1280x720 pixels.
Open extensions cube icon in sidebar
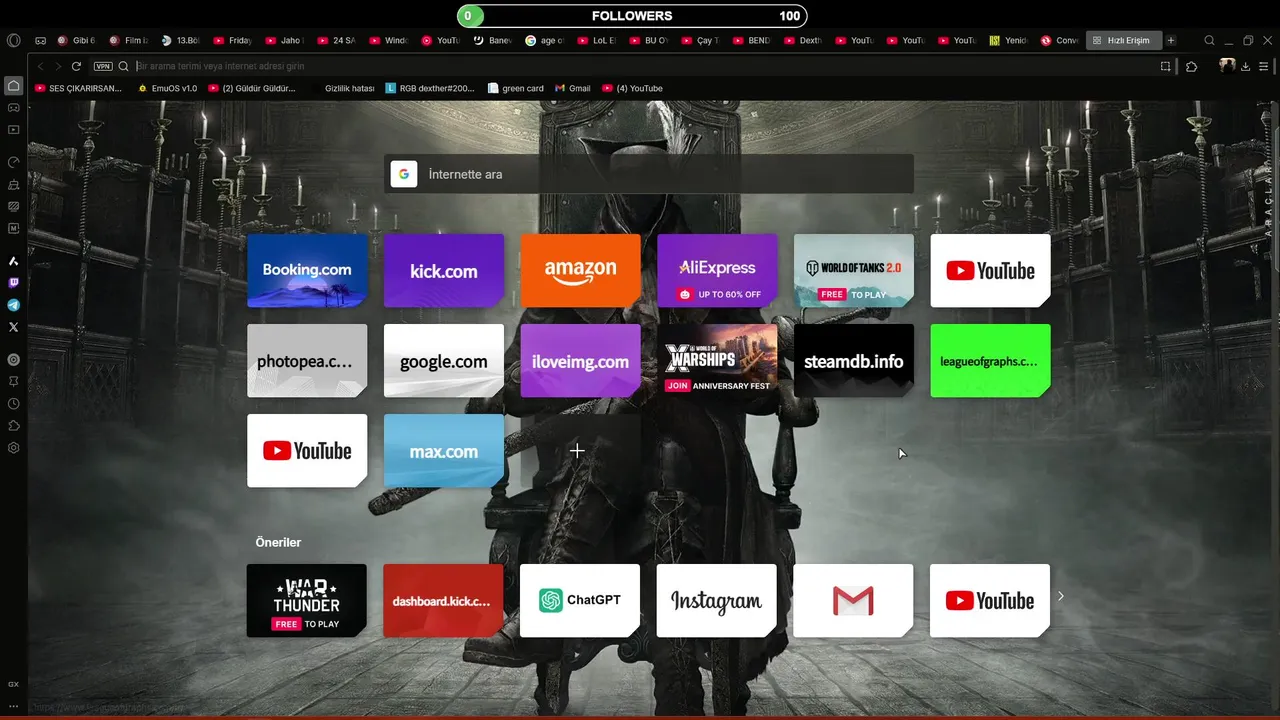(x=13, y=426)
